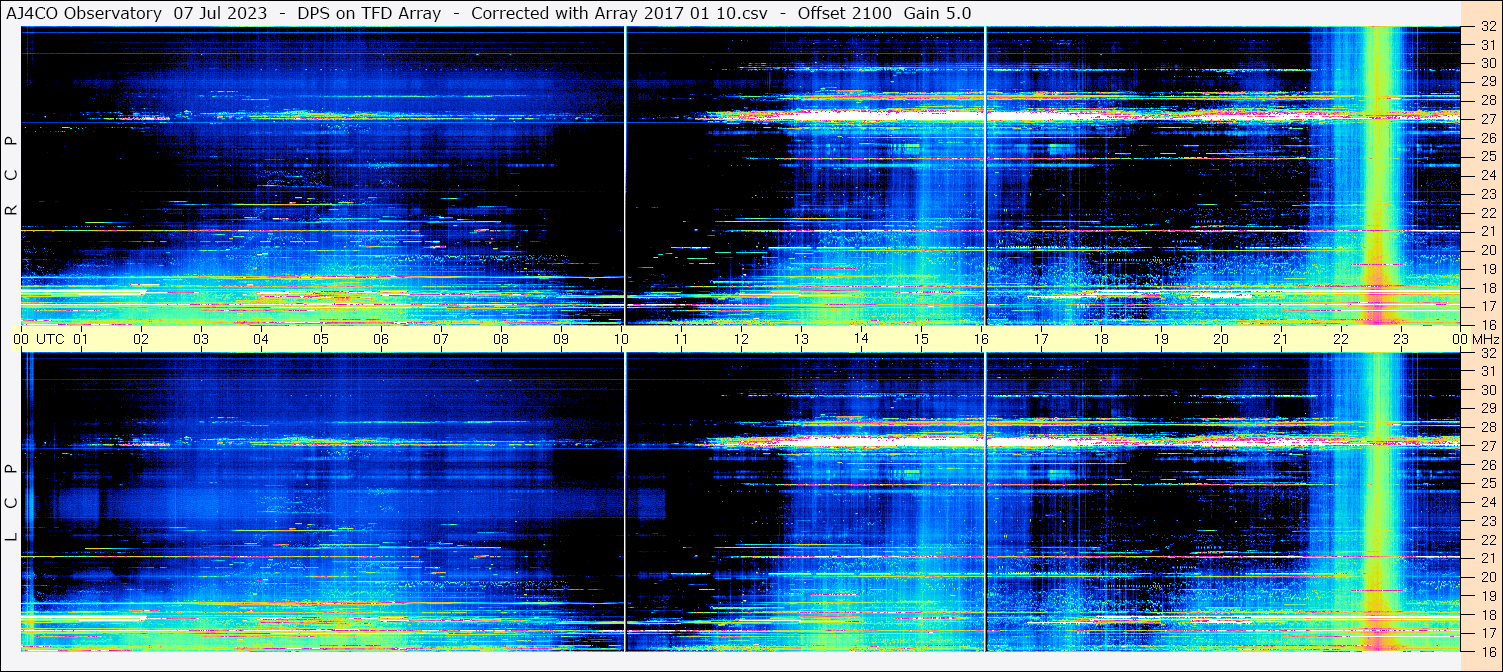Select hour 08 on the UTC axis

[x=501, y=339]
